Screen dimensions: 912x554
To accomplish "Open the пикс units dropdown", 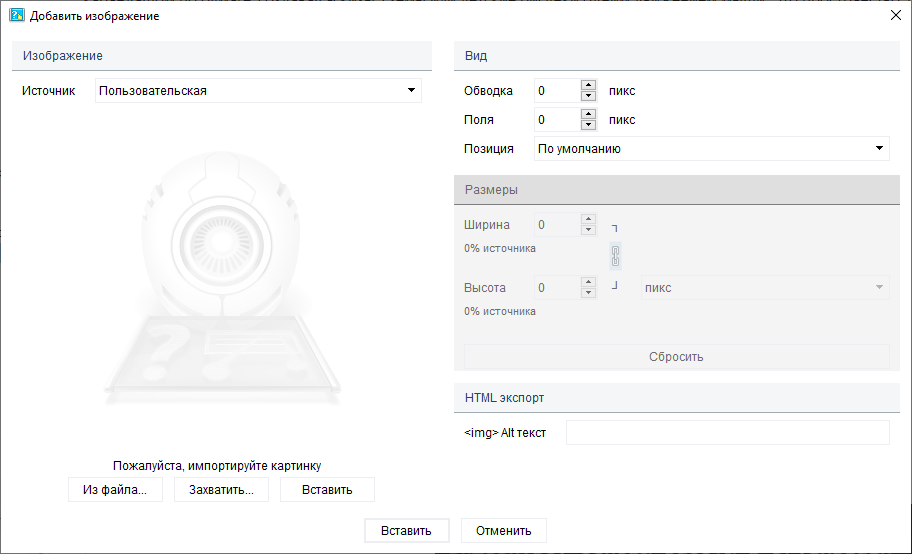I will coord(764,288).
